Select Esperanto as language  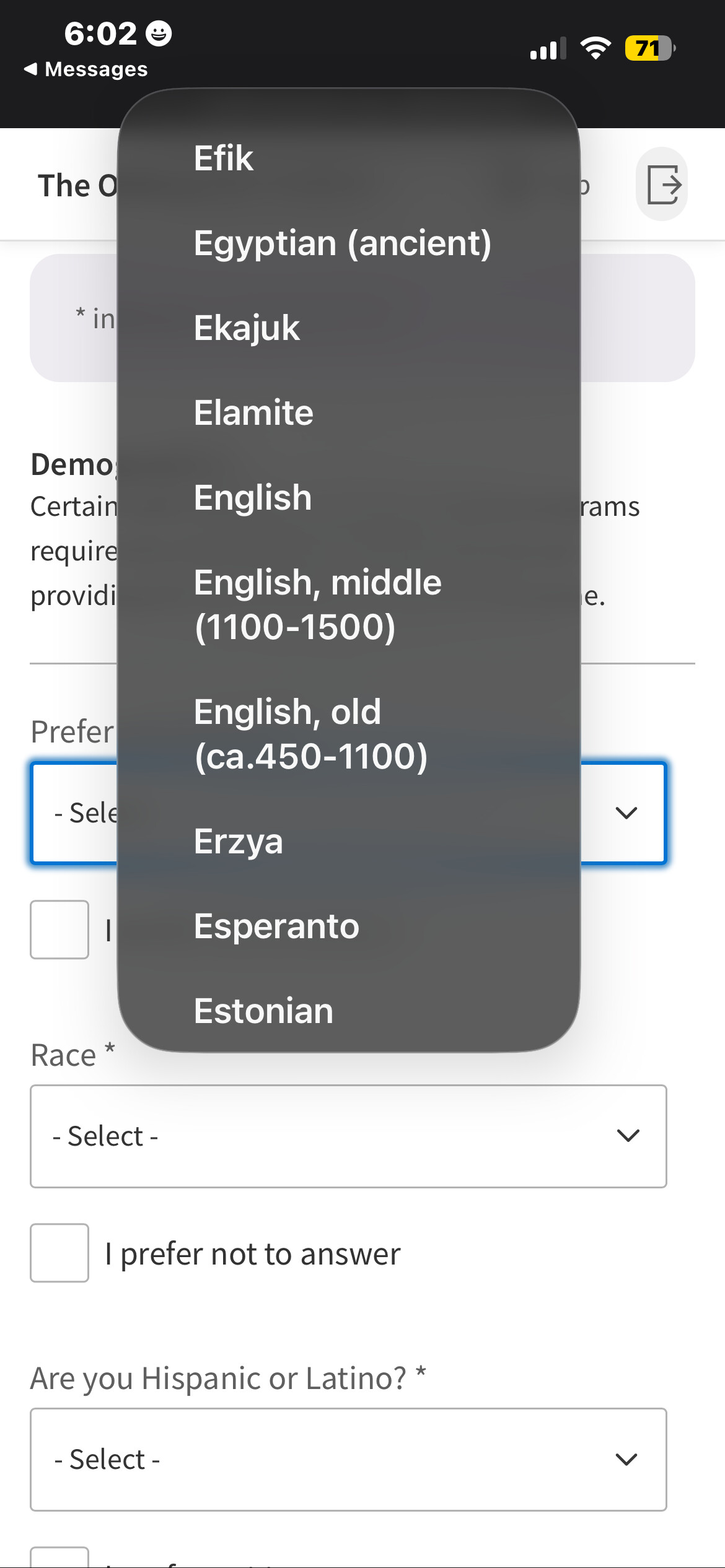point(276,926)
